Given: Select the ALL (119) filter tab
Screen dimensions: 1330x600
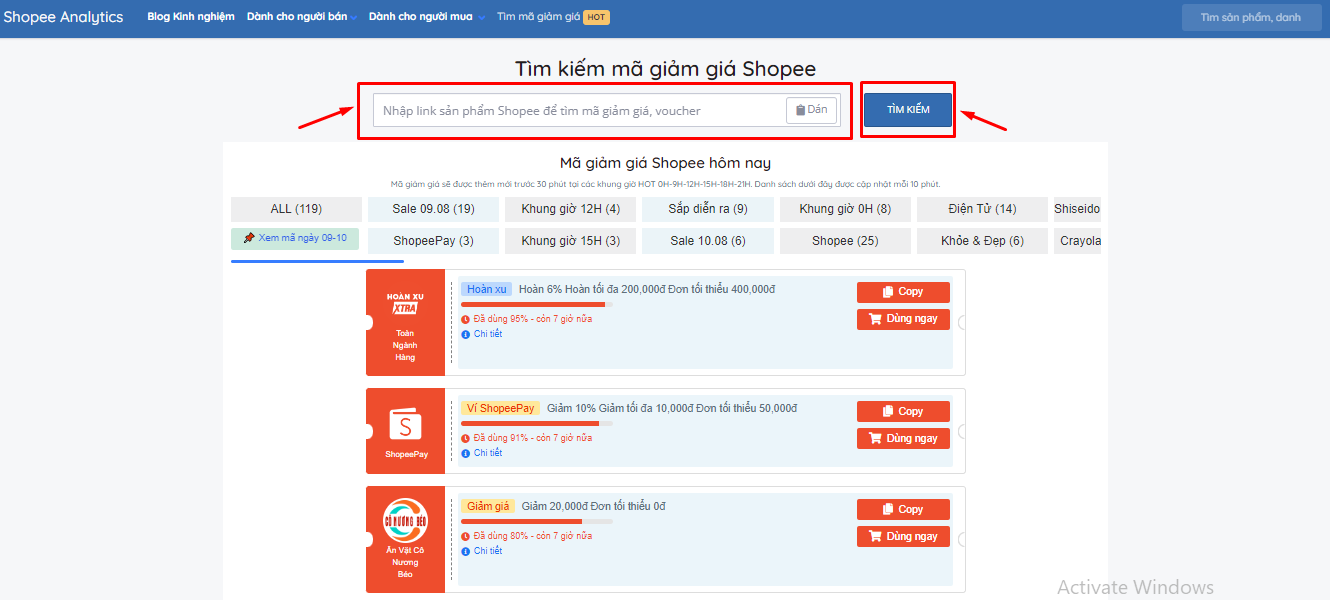Looking at the screenshot, I should point(296,209).
